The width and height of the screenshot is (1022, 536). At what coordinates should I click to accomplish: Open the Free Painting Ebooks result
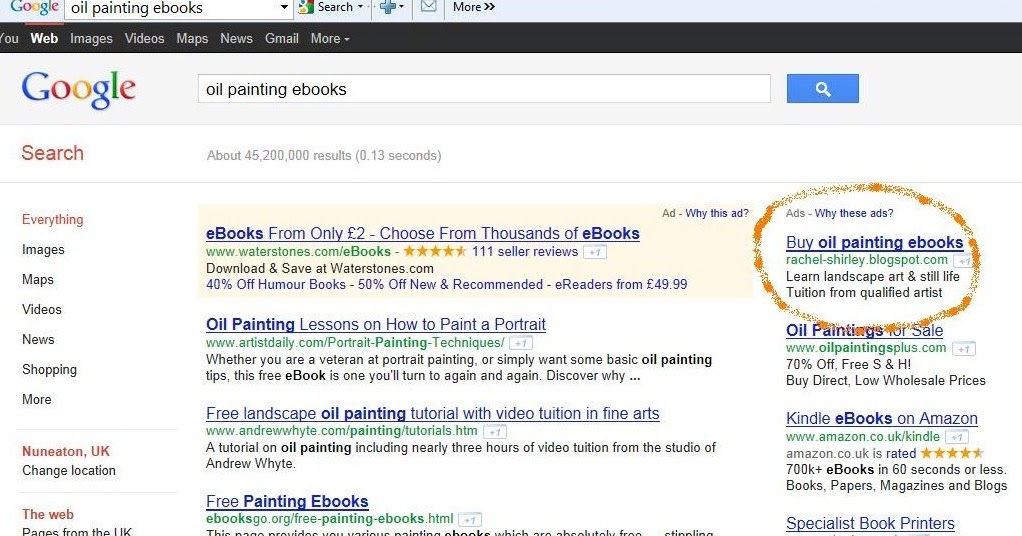[287, 501]
